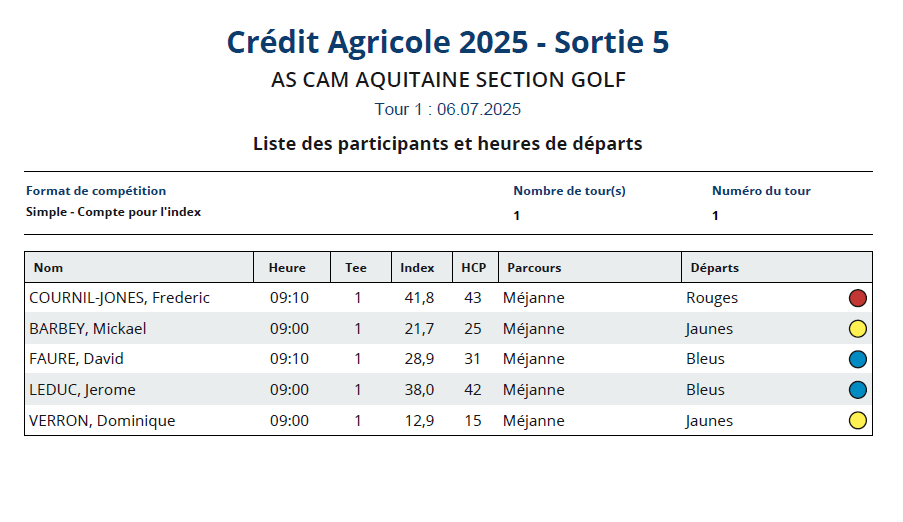Click the blue tee circle for LEDUC
Viewport: 903px width, 522px height.
pos(858,389)
